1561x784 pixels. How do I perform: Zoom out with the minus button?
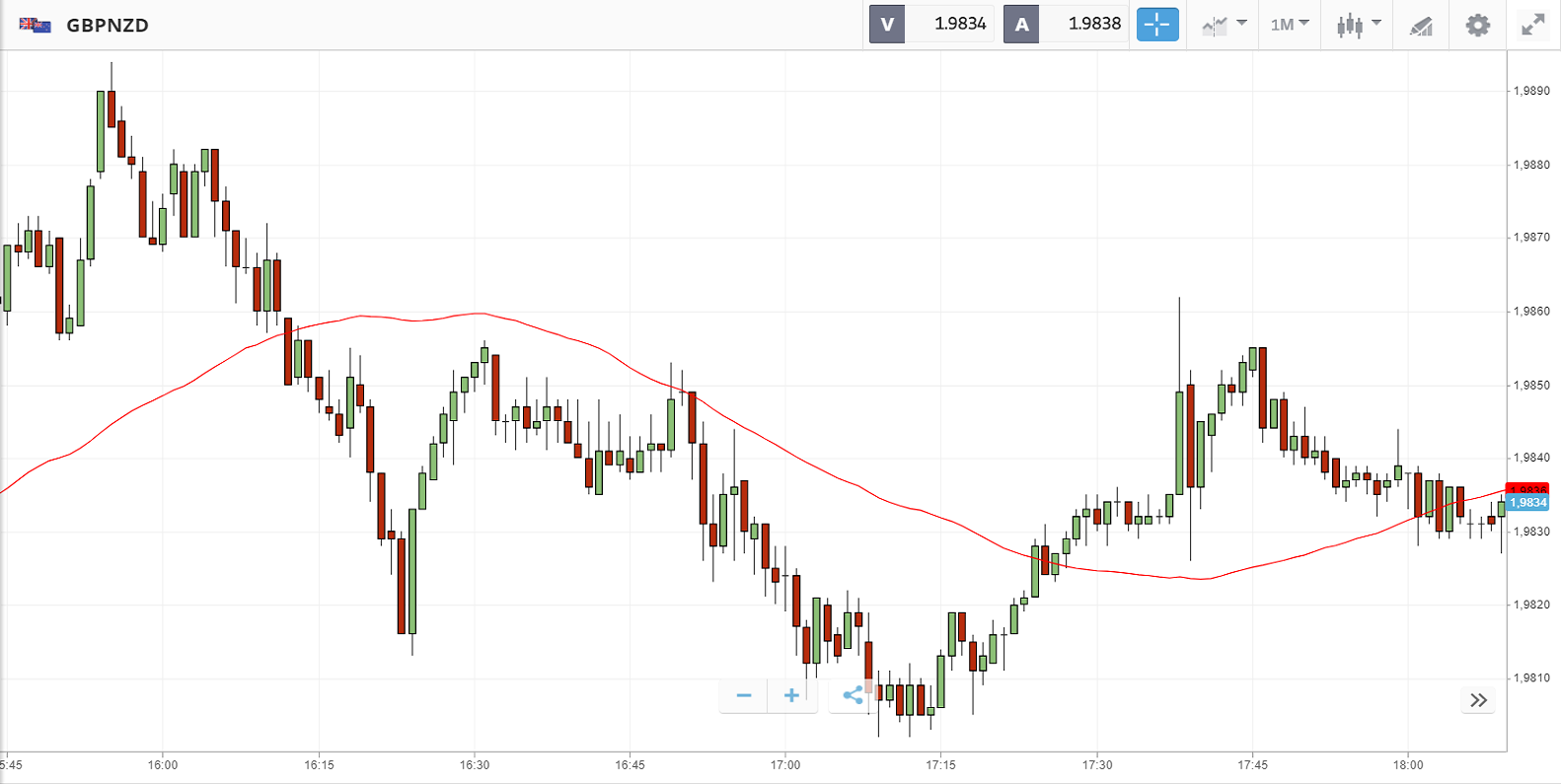744,695
